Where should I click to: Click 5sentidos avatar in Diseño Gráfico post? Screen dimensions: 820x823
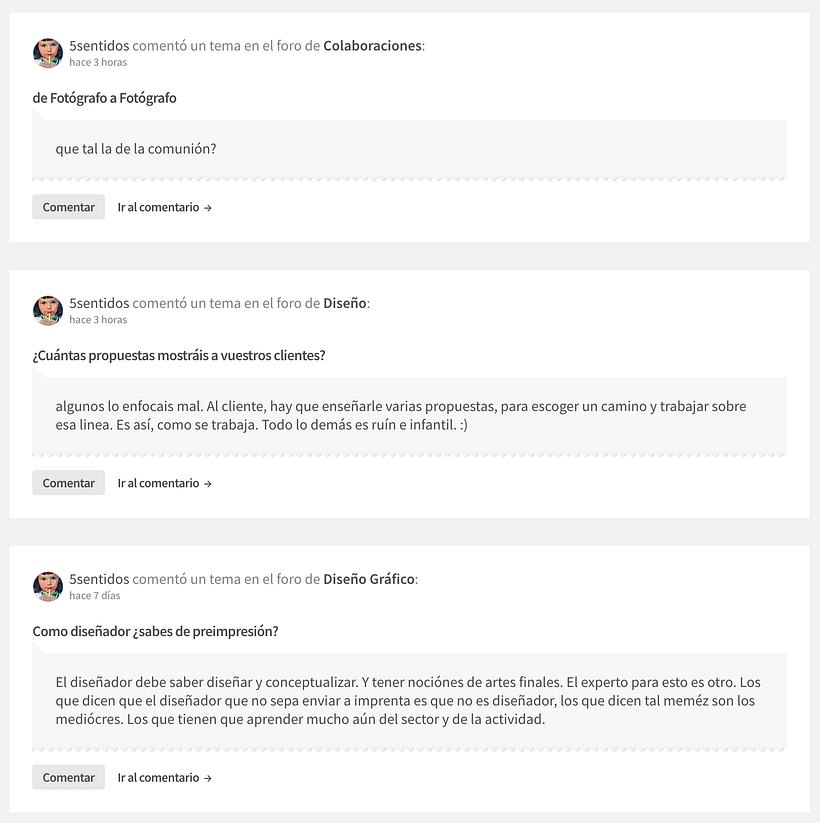[48, 586]
